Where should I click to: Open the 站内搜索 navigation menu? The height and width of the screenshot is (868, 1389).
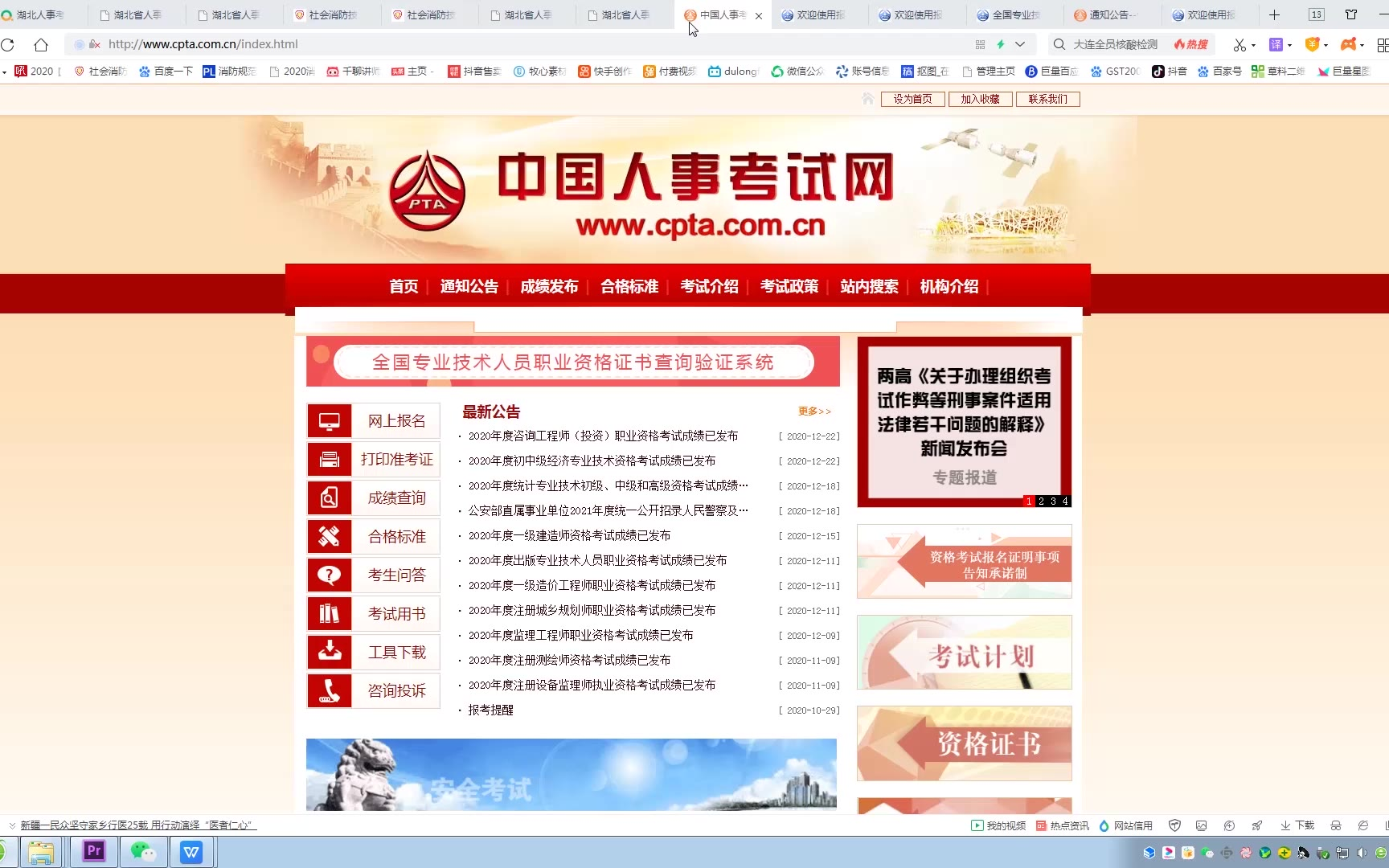tap(869, 287)
